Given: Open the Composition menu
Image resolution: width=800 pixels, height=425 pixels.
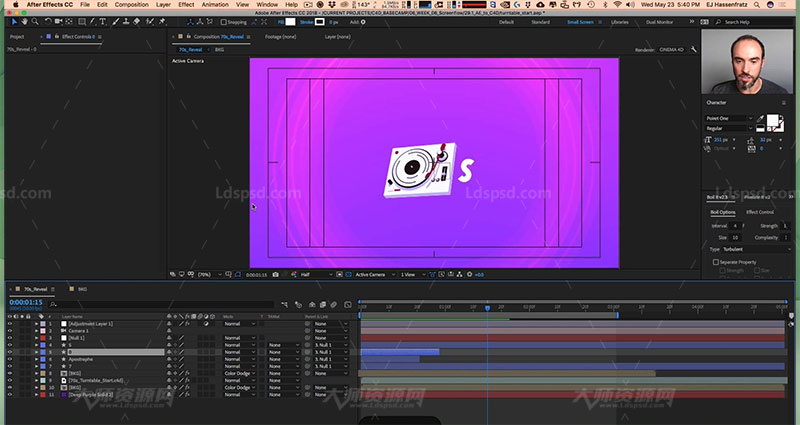Looking at the screenshot, I should click(x=132, y=5).
